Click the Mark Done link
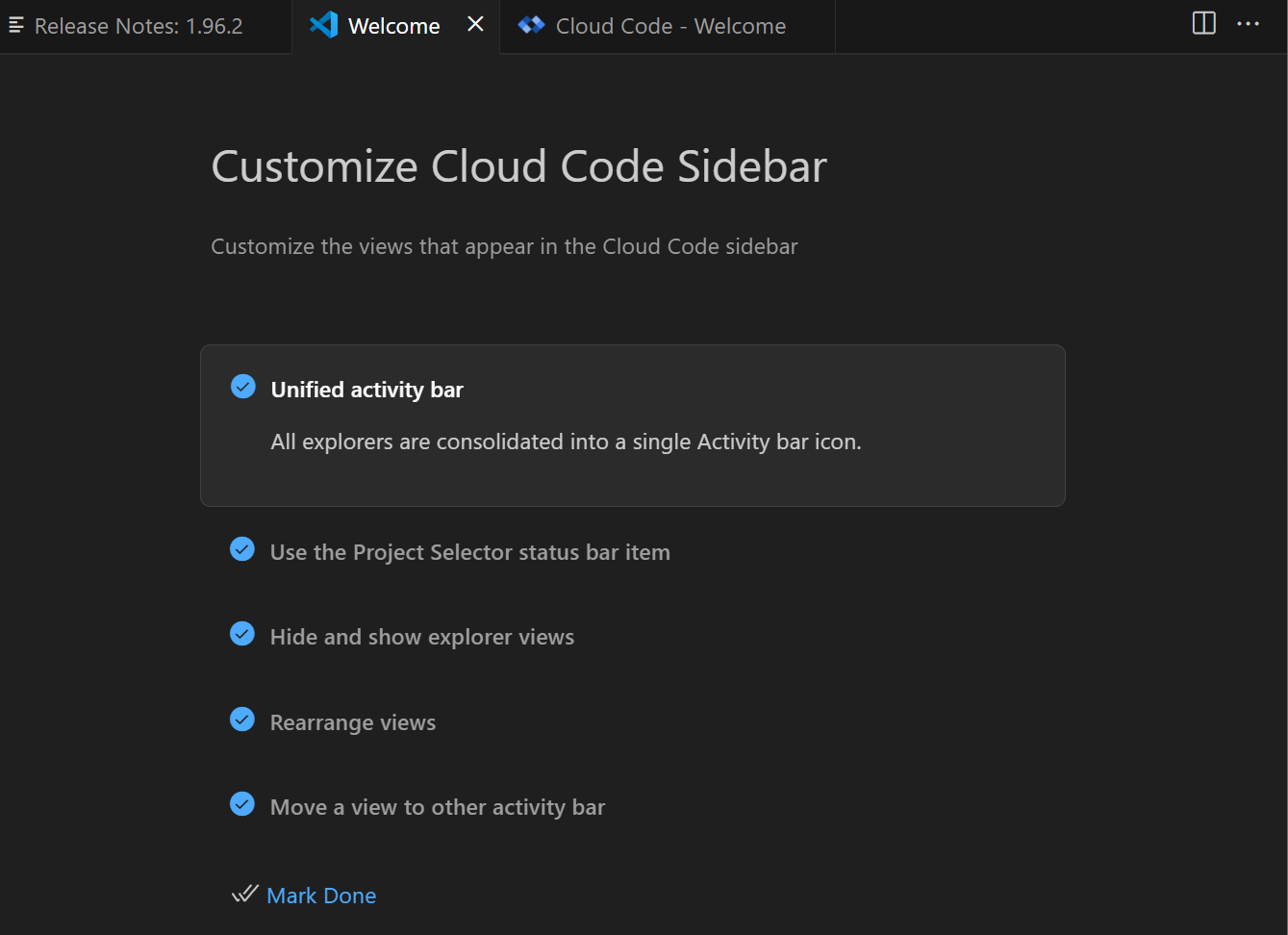 point(321,895)
